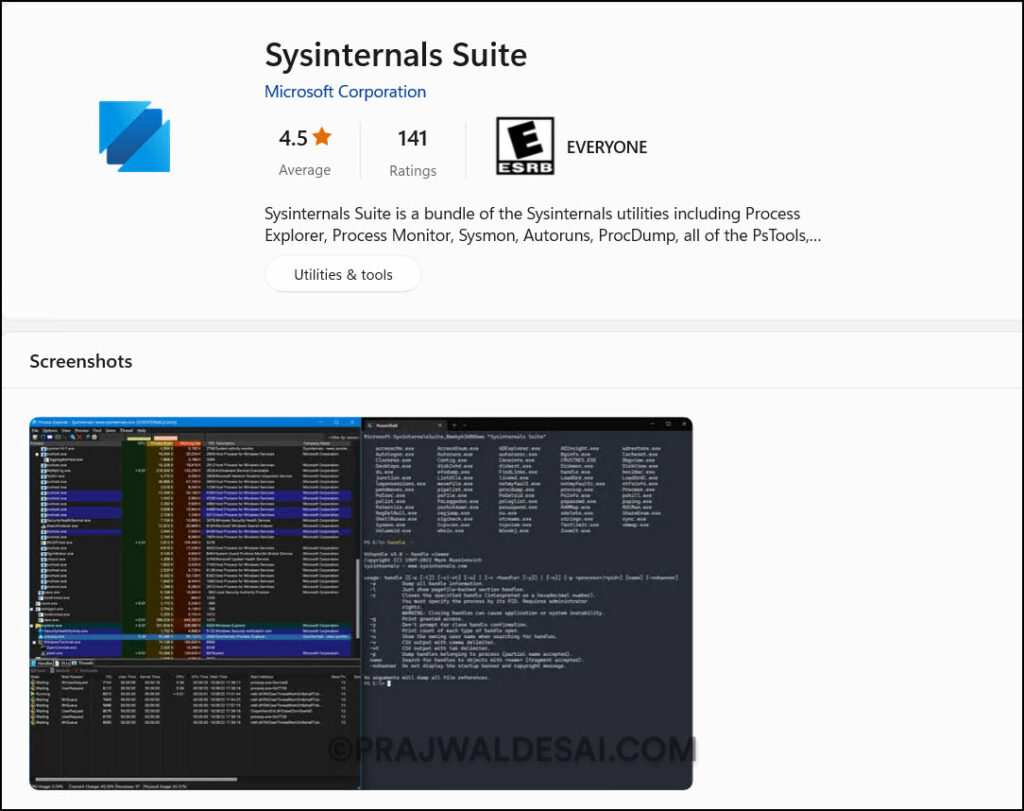Viewport: 1024px width, 811px height.
Task: Click the app description text
Action: click(x=543, y=225)
